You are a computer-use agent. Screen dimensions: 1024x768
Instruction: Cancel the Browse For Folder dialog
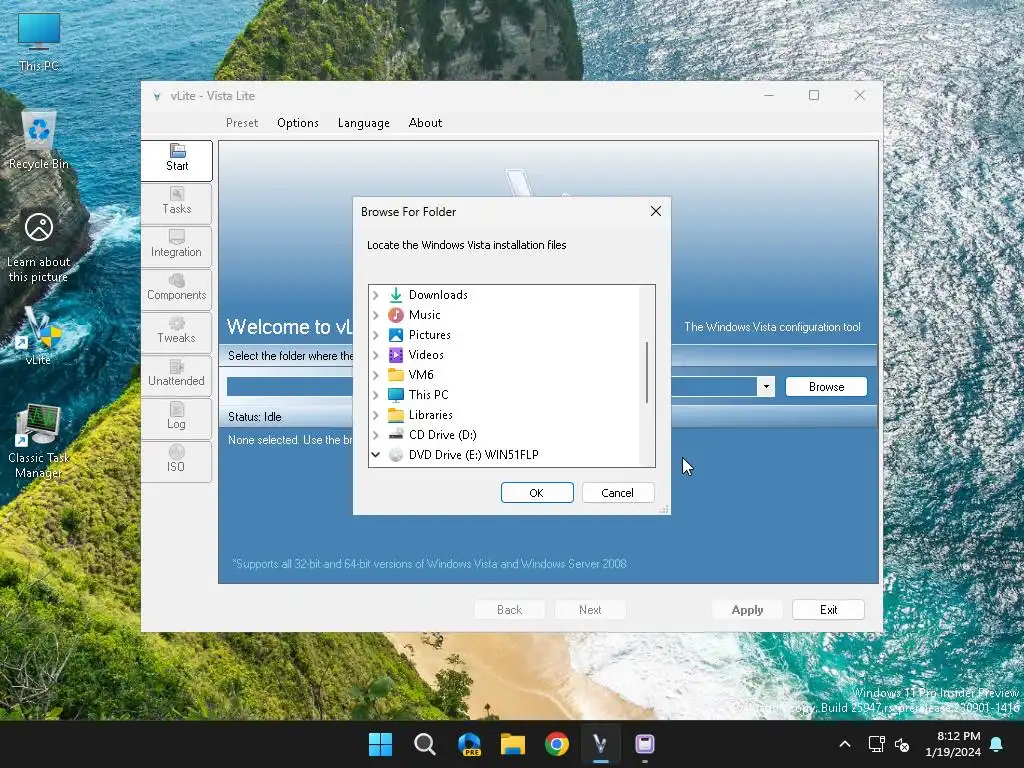(x=618, y=492)
